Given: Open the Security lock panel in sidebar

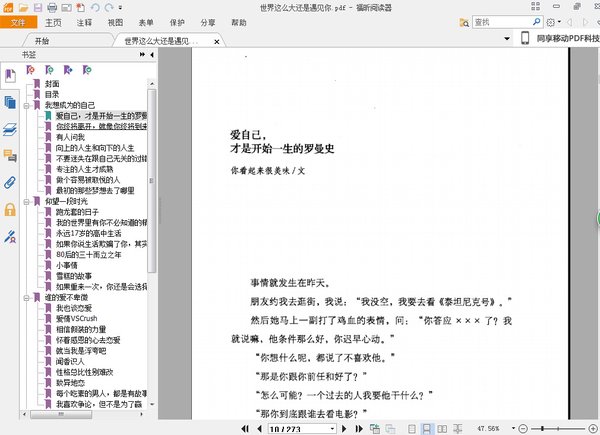Looking at the screenshot, I should 10,209.
